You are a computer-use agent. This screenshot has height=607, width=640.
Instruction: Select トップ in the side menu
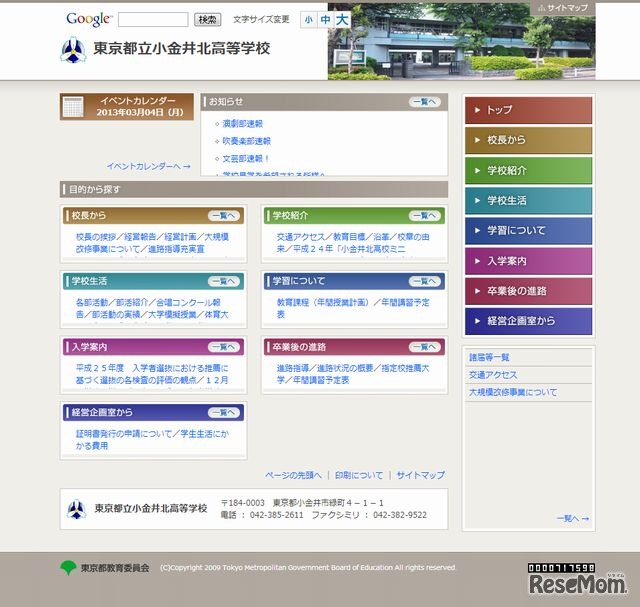[x=528, y=110]
